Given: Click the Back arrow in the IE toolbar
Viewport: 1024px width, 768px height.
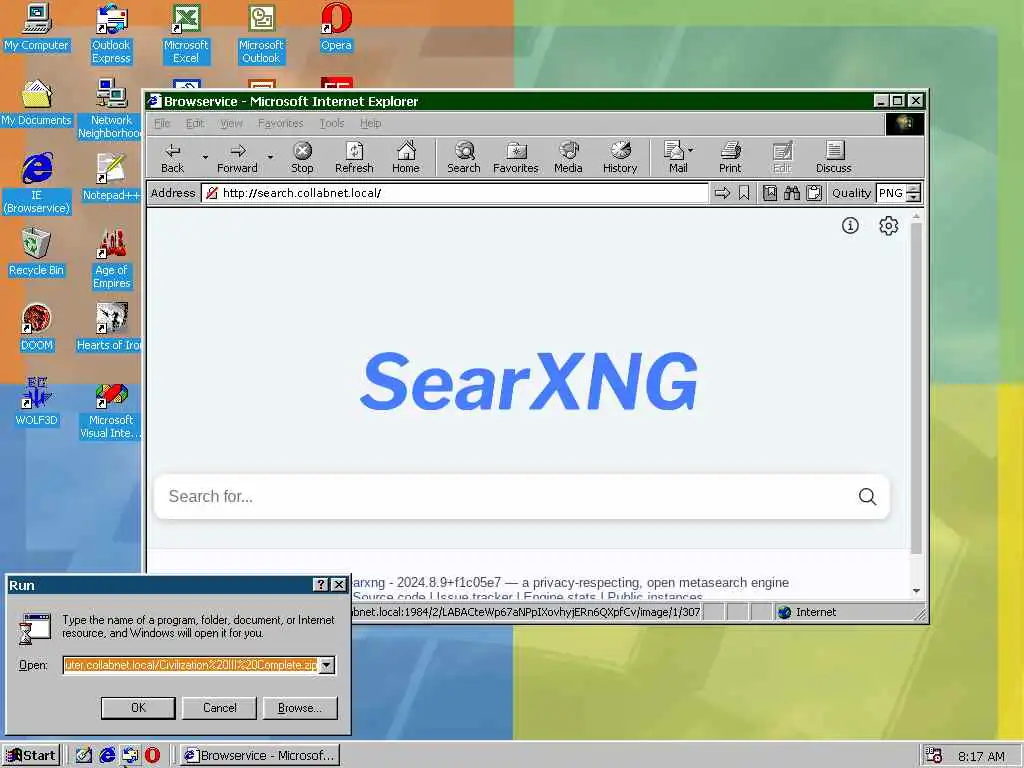Looking at the screenshot, I should [x=172, y=157].
